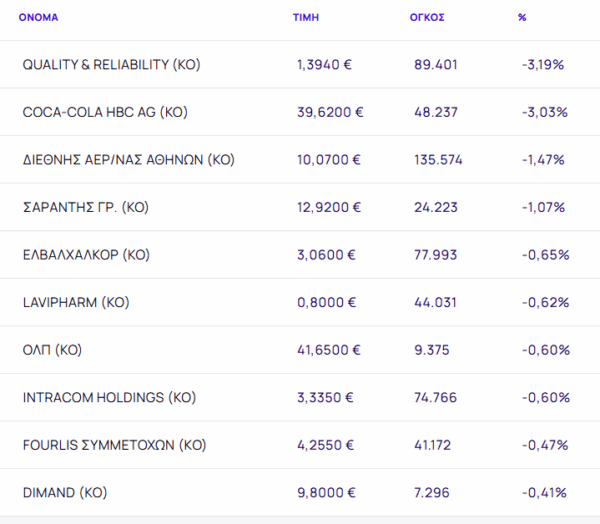Click the -0,47% change for FOURLIS
This screenshot has width=600, height=524.
pos(544,445)
